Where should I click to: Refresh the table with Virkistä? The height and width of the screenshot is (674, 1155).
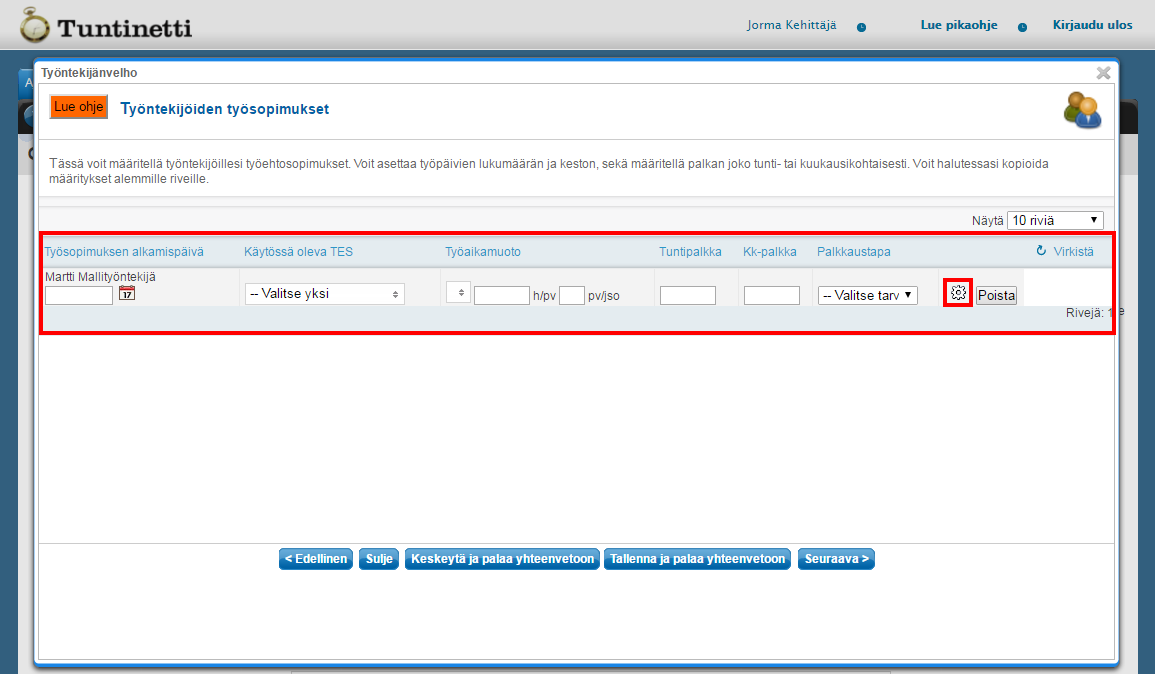point(1066,252)
